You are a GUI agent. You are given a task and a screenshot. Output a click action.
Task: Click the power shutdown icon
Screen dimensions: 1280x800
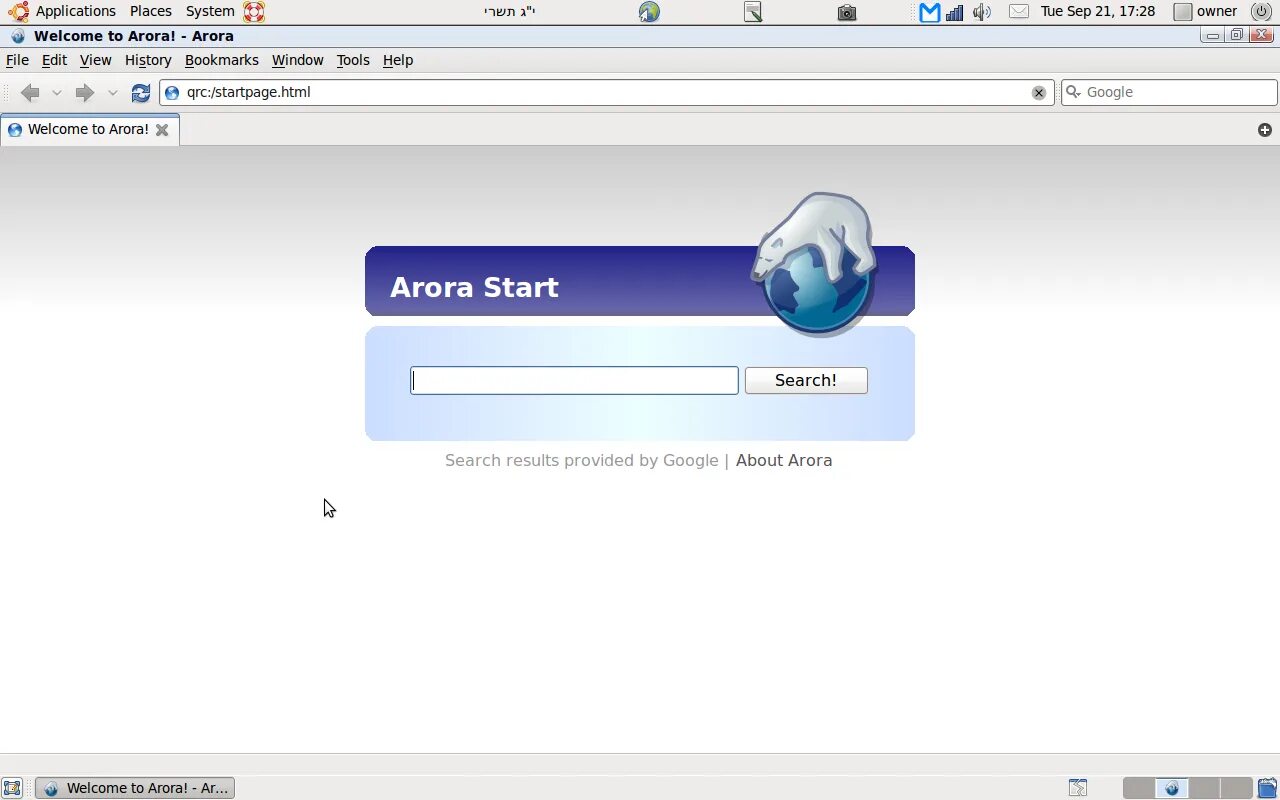(1261, 12)
